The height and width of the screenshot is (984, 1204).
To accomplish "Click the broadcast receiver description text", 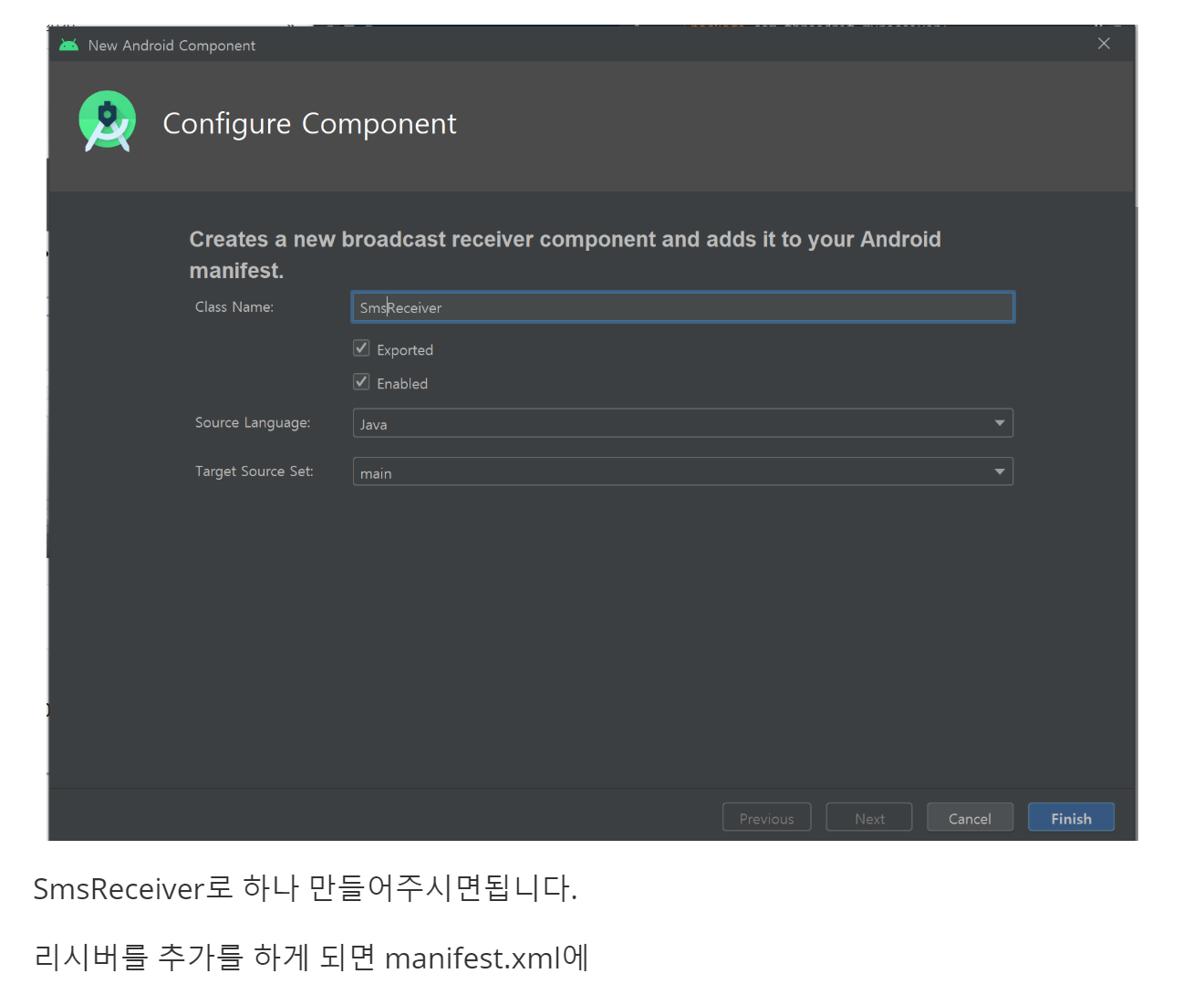I will (565, 254).
